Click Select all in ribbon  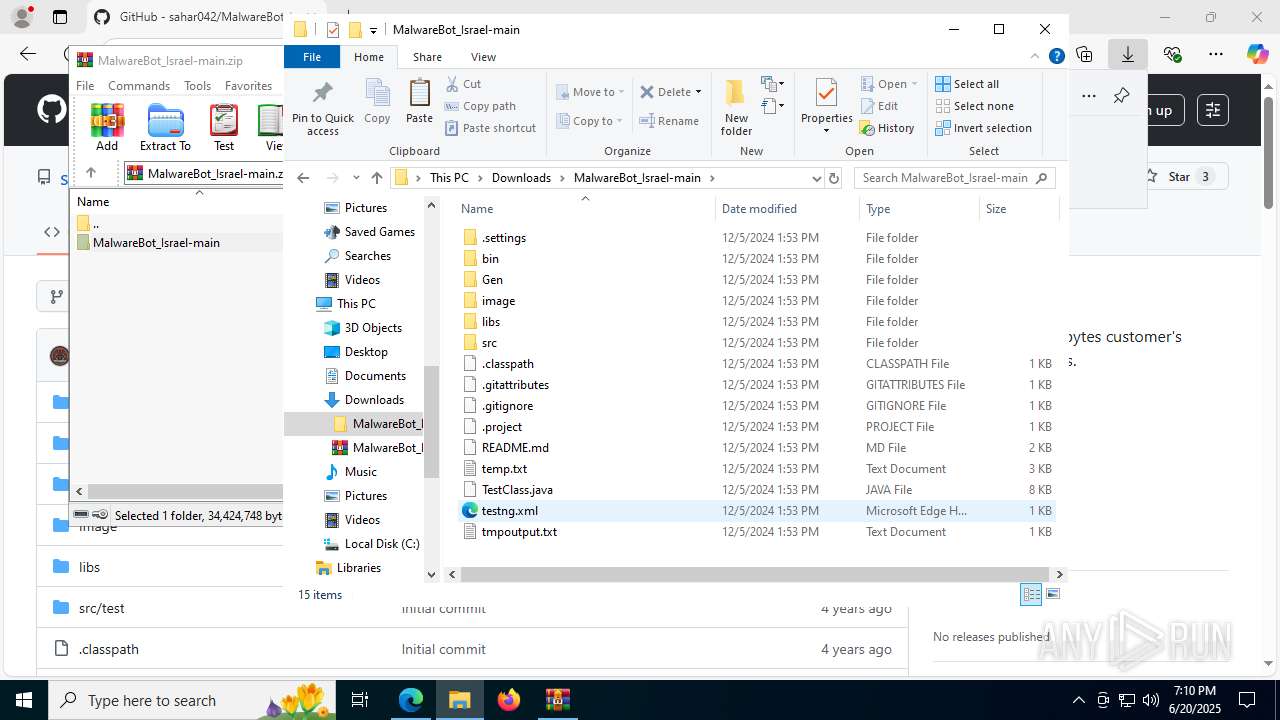(967, 84)
